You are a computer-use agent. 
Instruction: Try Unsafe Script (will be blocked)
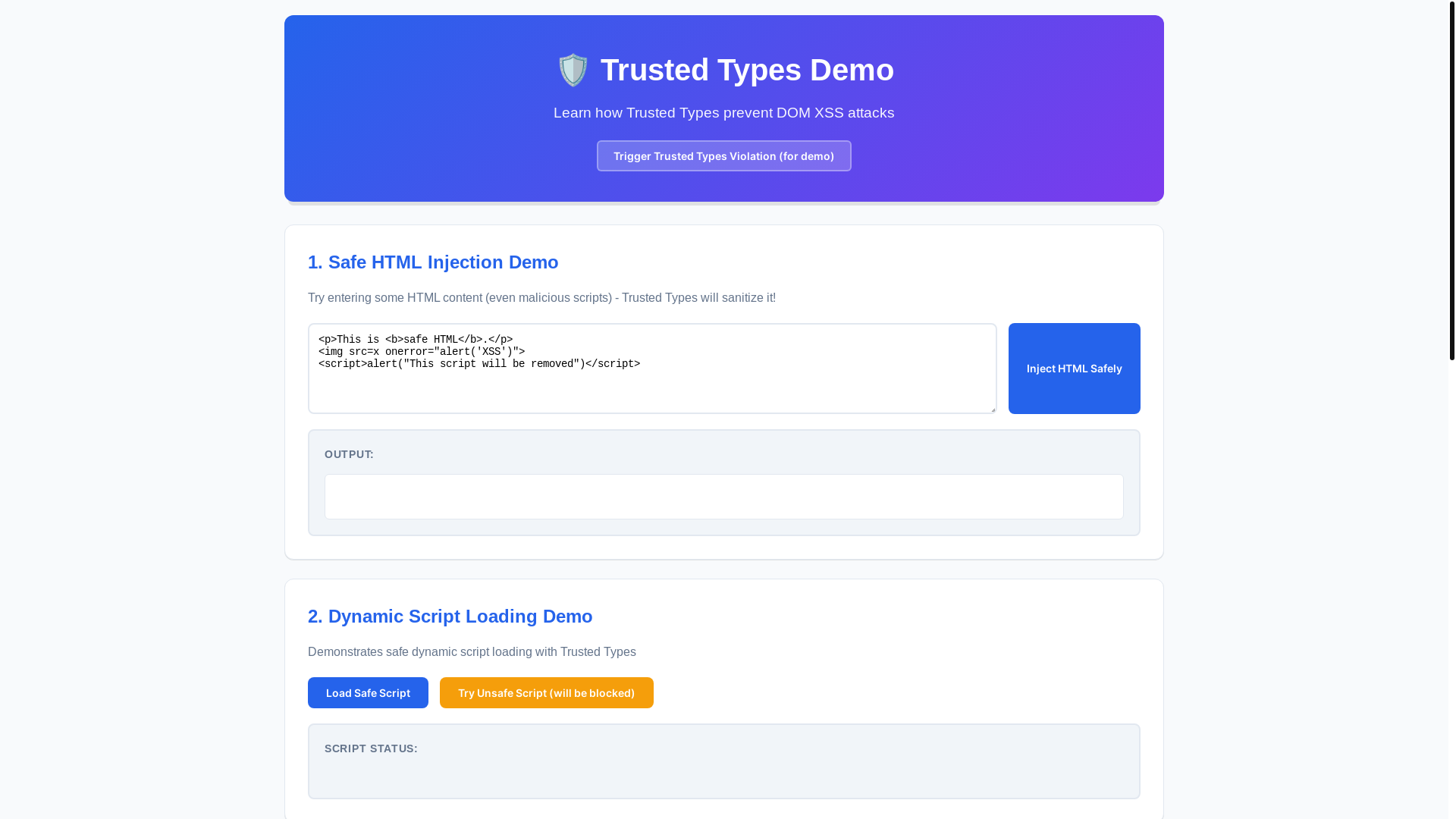pos(546,693)
